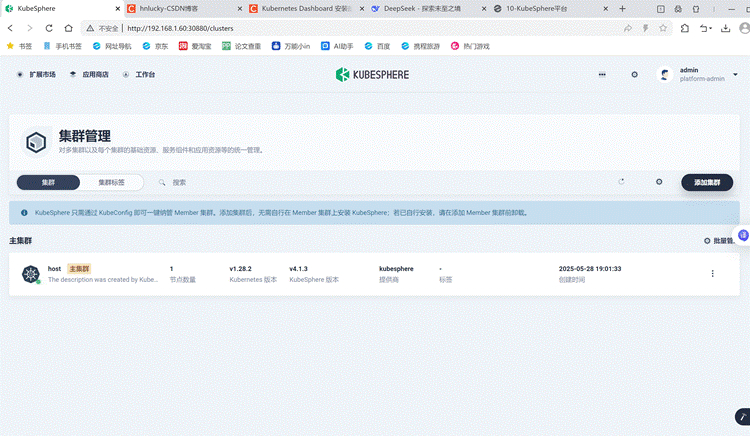This screenshot has width=750, height=436.
Task: Open the browser downloads icon
Action: click(x=726, y=28)
